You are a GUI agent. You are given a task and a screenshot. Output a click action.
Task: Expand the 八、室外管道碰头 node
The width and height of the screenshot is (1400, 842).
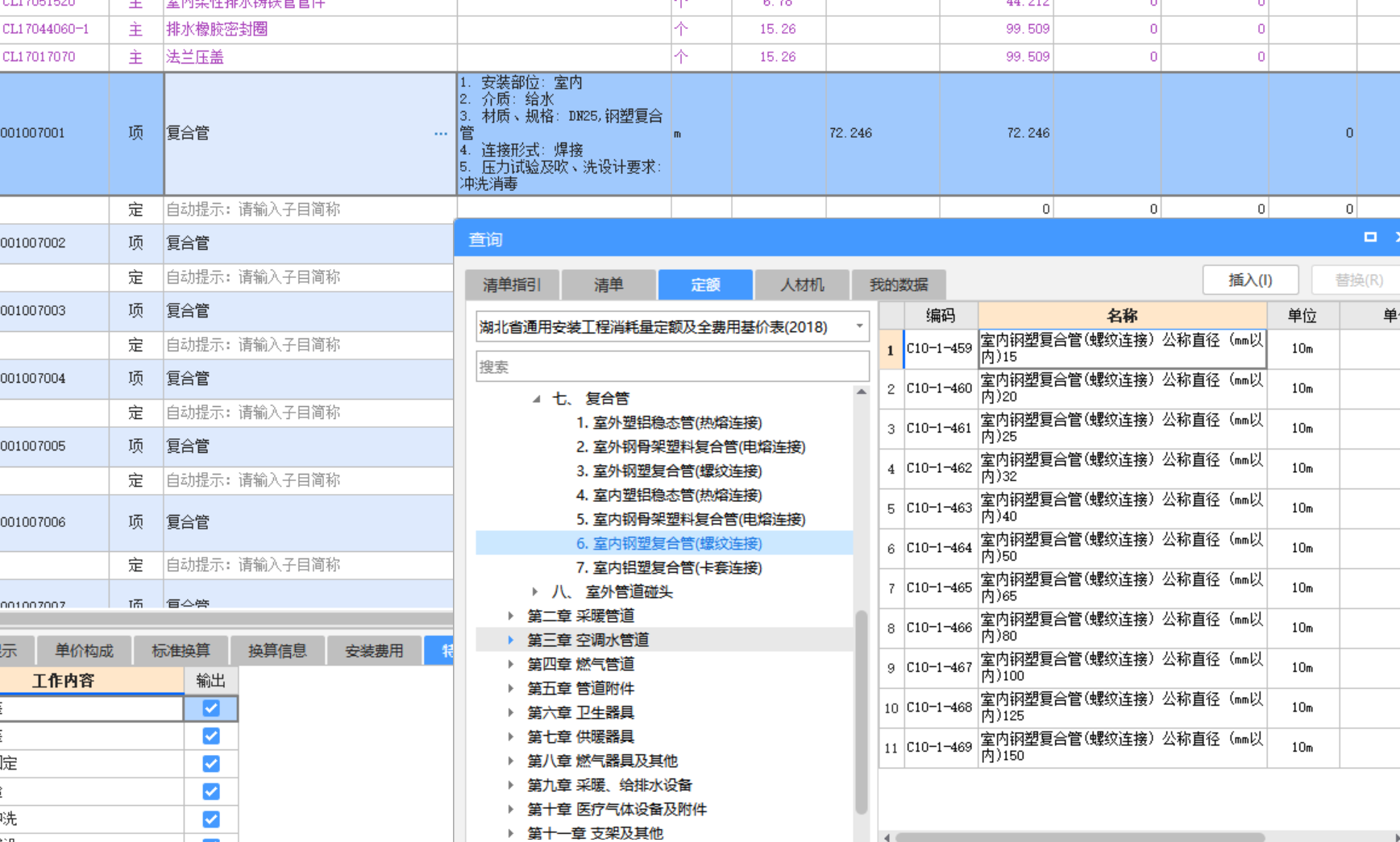535,591
